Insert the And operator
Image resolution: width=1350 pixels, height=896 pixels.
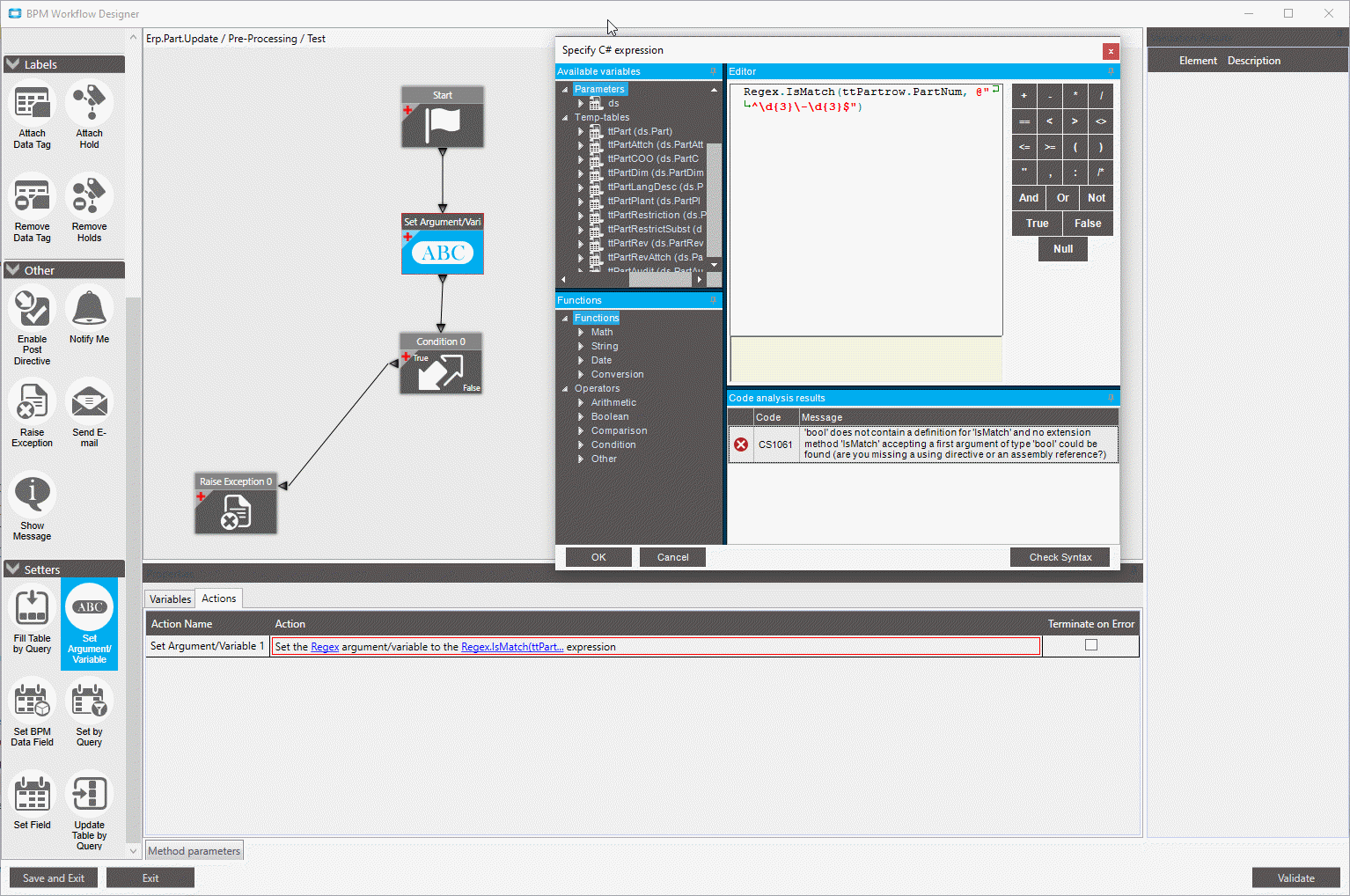click(1029, 198)
